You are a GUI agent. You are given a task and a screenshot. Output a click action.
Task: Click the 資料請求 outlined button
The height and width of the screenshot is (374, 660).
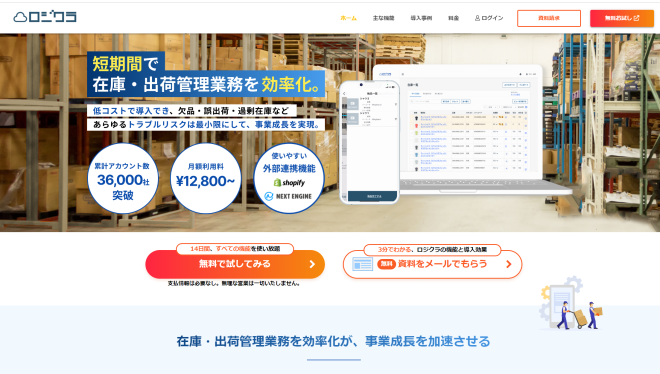tap(549, 19)
